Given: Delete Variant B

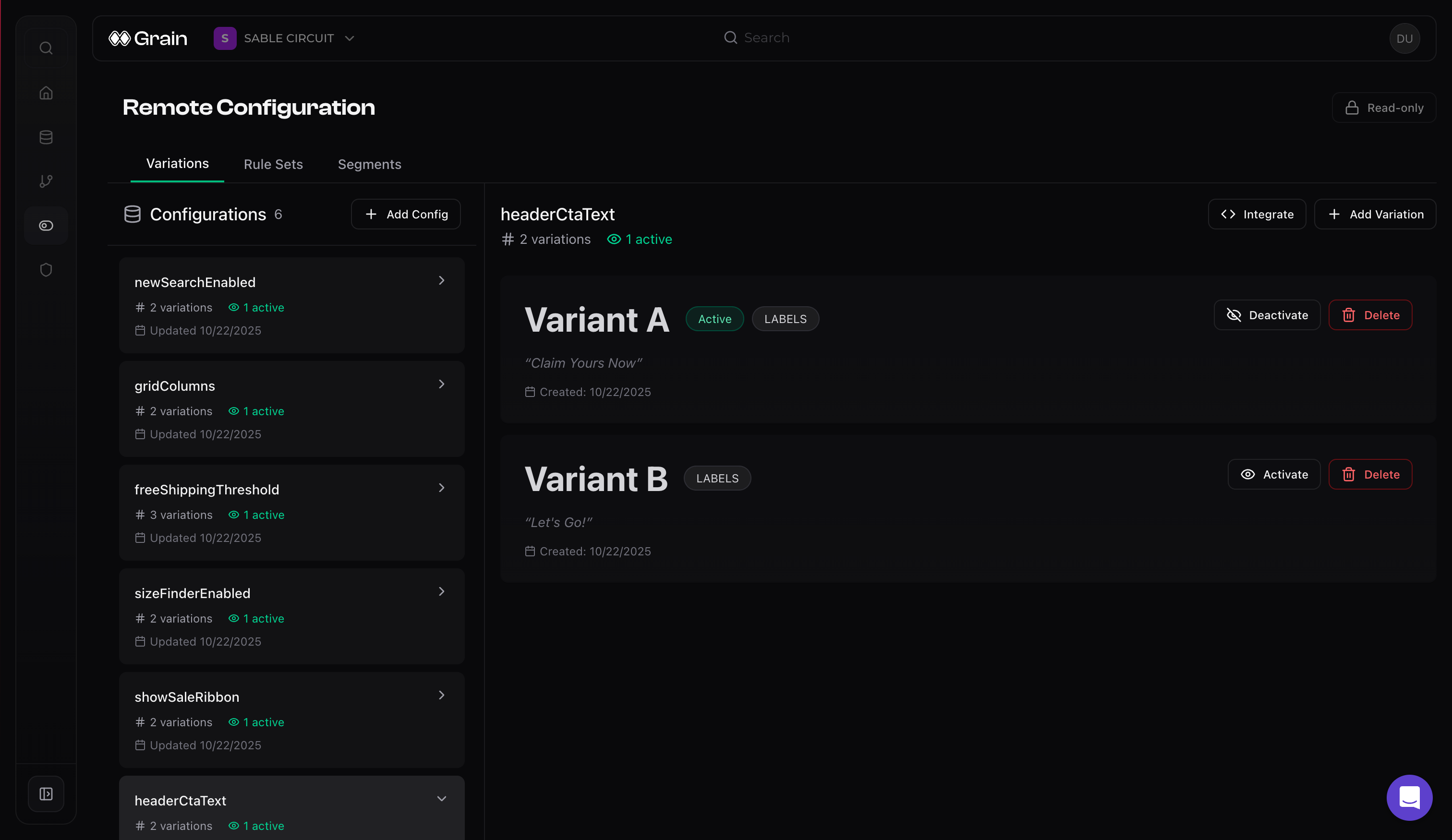Looking at the screenshot, I should [1369, 475].
